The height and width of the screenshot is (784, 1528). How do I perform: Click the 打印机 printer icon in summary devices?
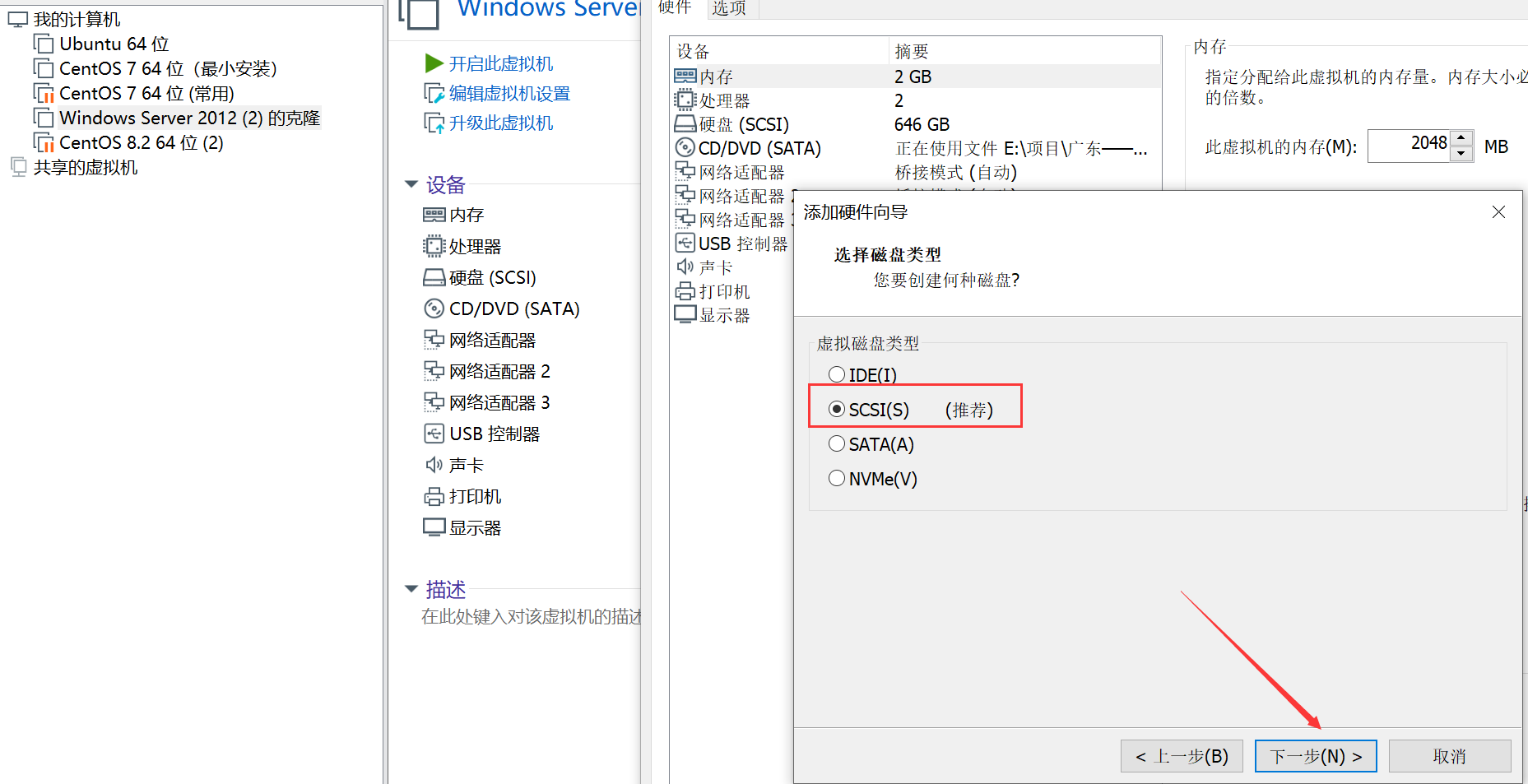pos(434,496)
